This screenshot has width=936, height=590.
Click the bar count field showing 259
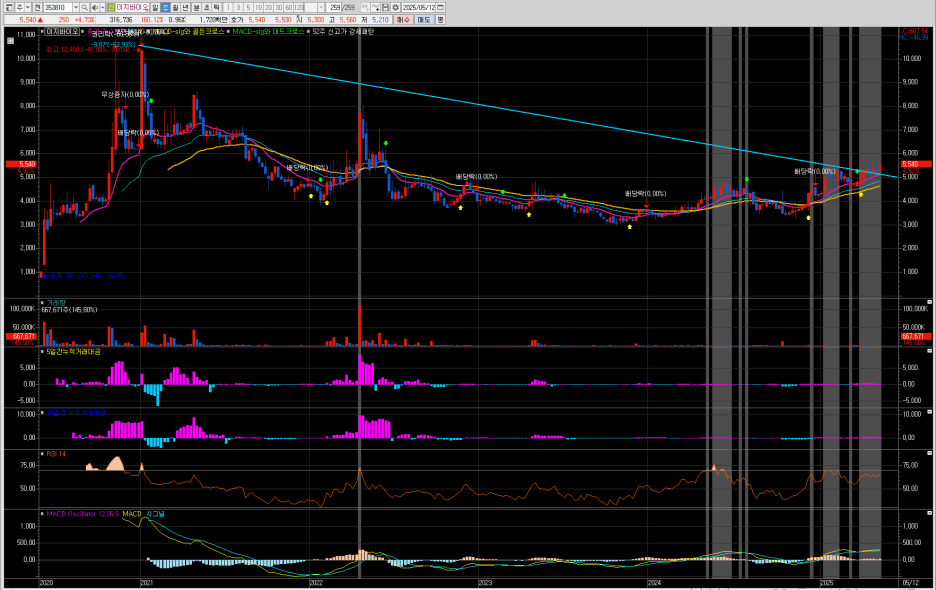(334, 7)
